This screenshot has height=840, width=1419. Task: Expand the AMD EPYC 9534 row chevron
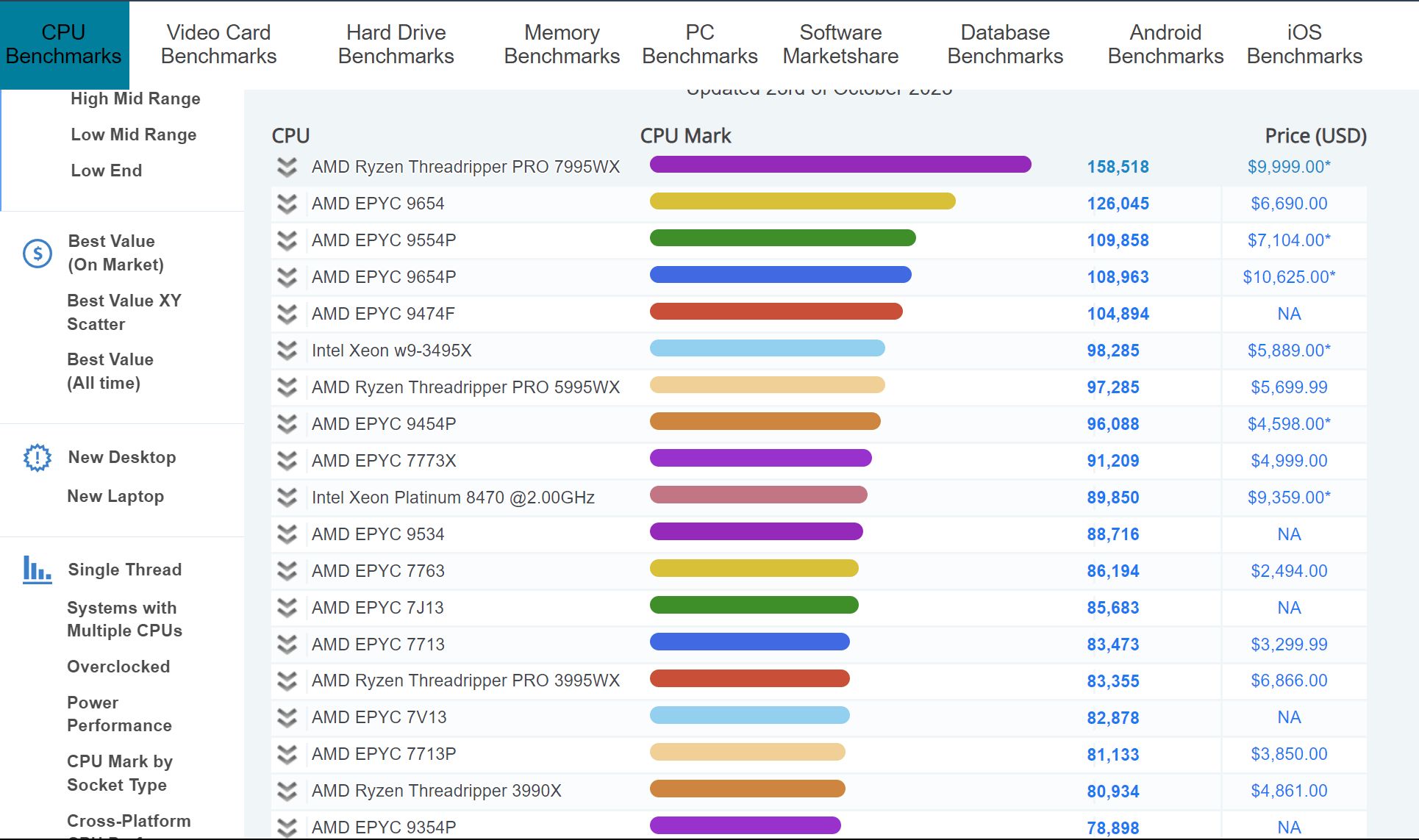[x=287, y=535]
